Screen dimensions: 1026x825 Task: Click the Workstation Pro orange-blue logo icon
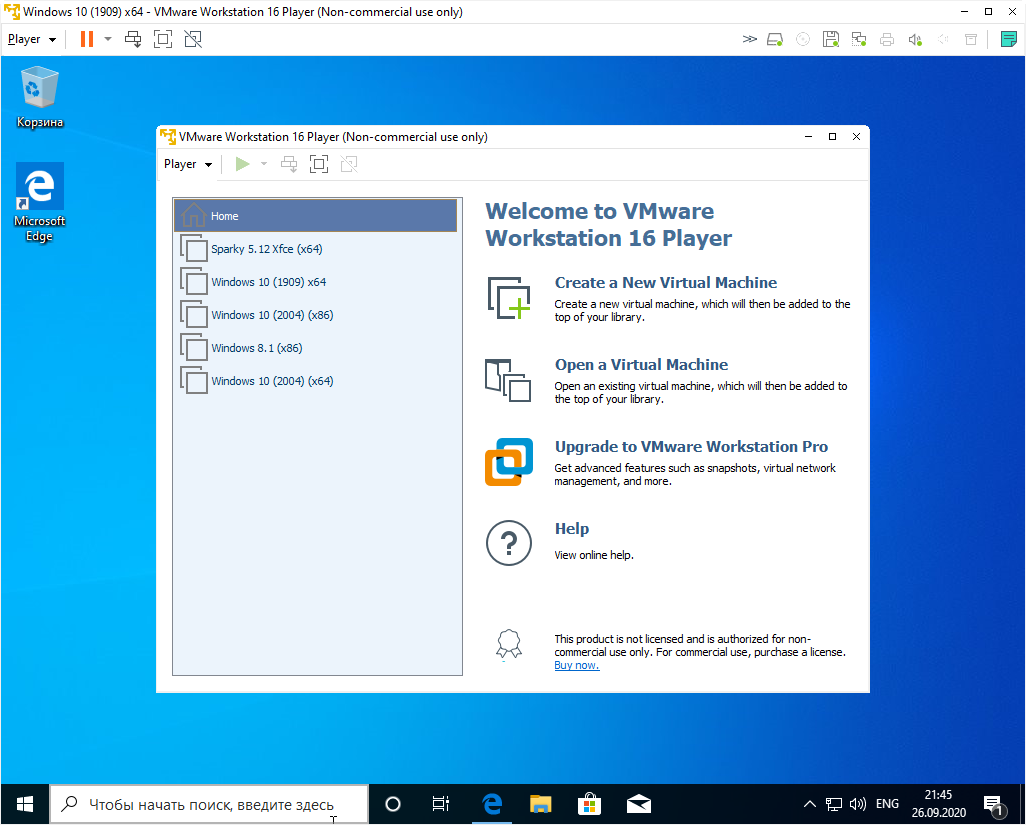pyautogui.click(x=508, y=462)
